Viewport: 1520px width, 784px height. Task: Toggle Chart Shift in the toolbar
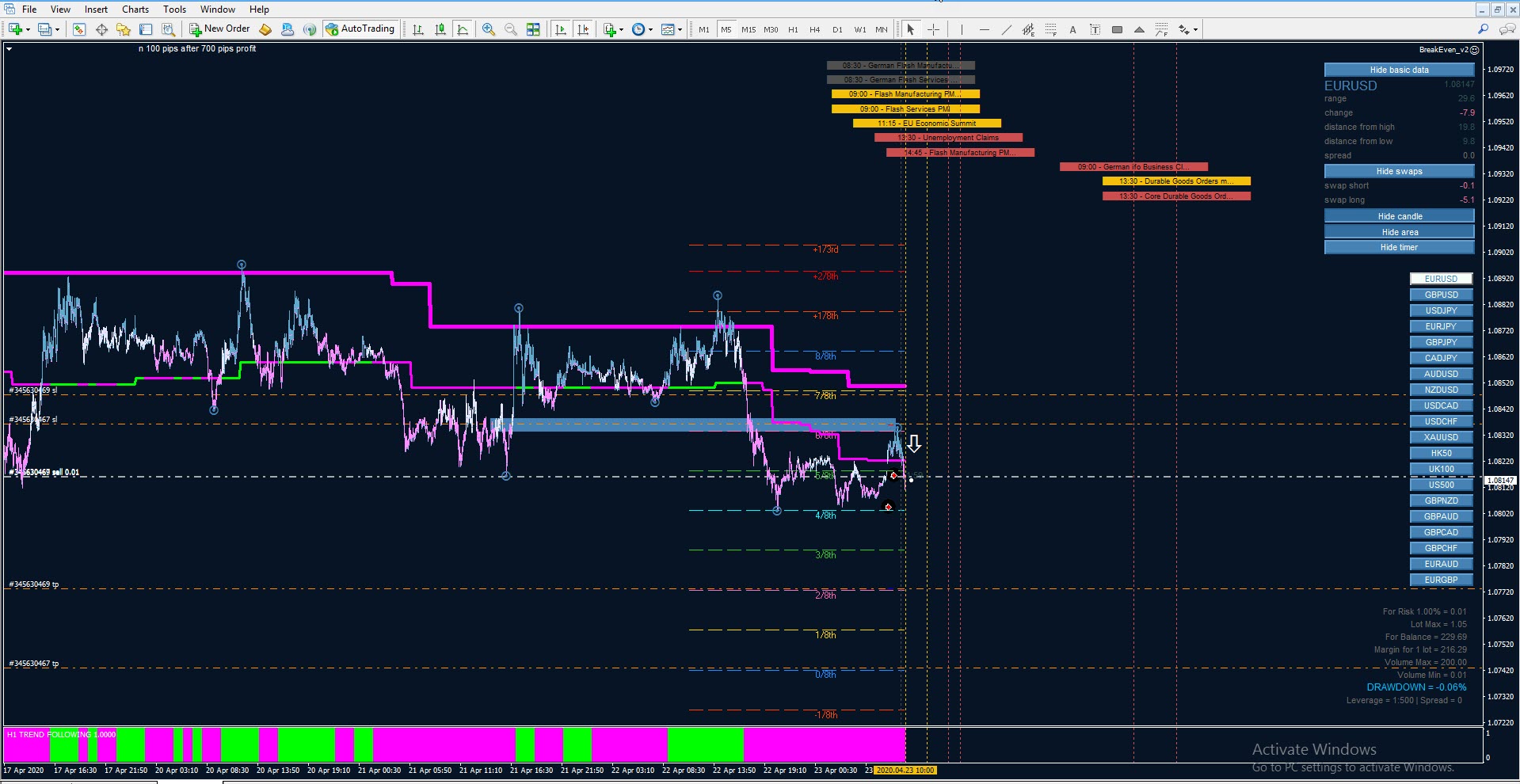(x=583, y=29)
